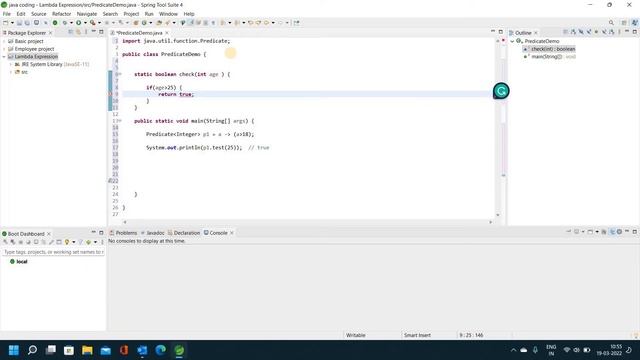Toggle Hide Fields in Outline toolbar
Viewport: 640px width, 360px height.
pyautogui.click(x=581, y=32)
